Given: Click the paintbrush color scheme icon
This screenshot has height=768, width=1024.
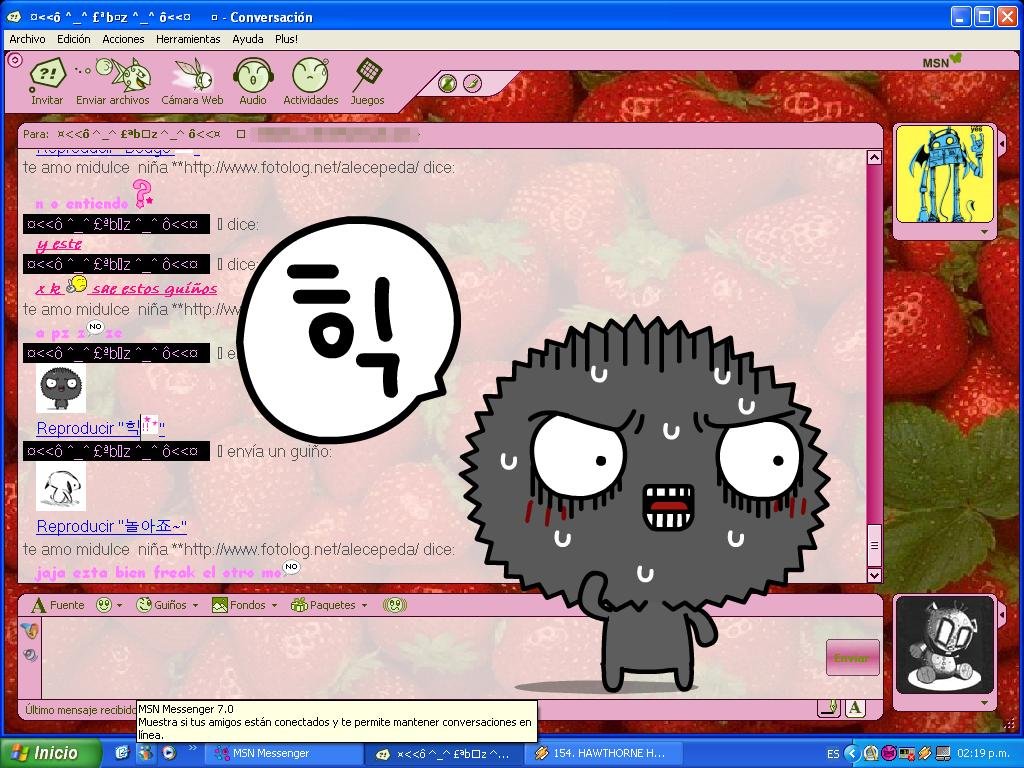Looking at the screenshot, I should (472, 84).
